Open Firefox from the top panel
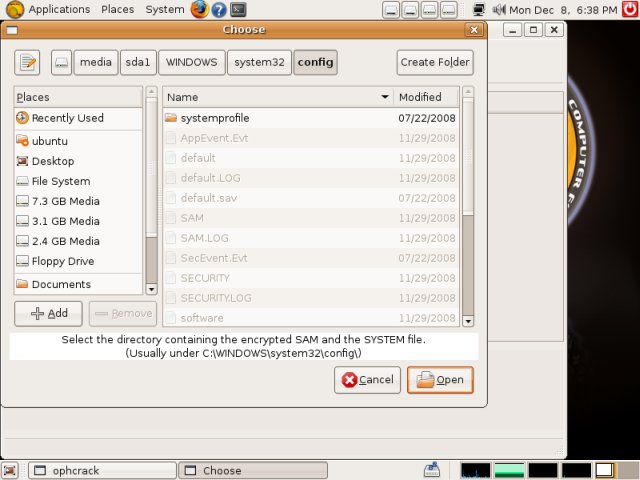Screen dimensions: 640x480 click(200, 9)
